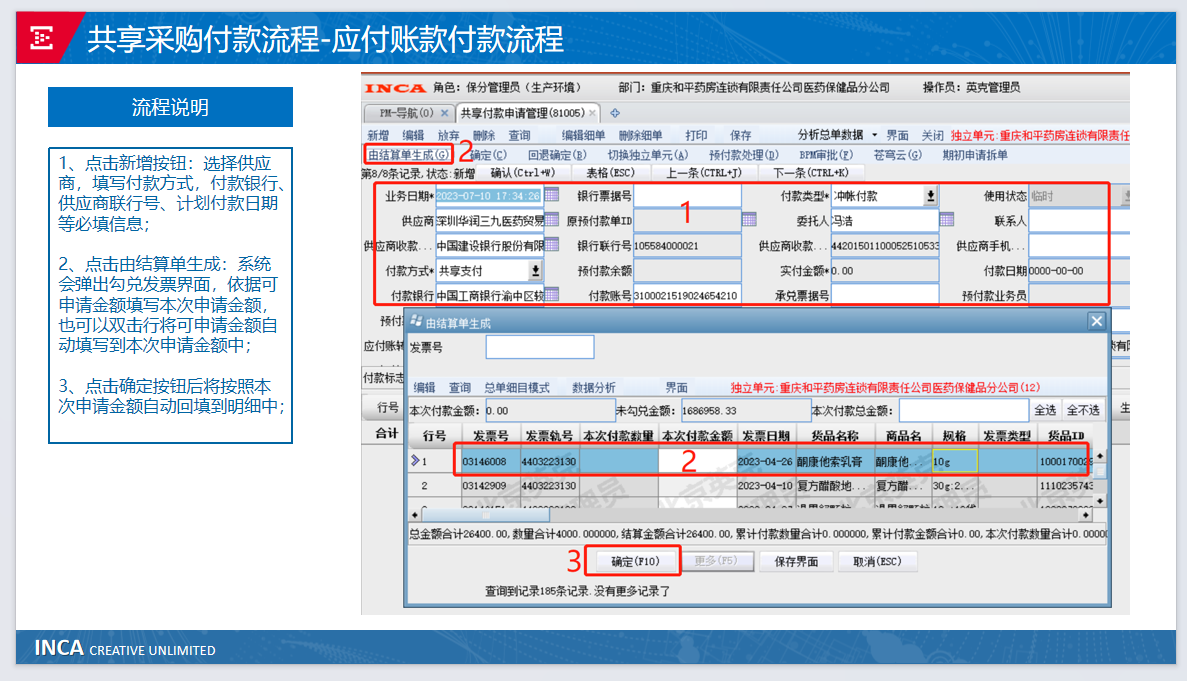Go to next record 下一条(CTRL+K)

pos(812,173)
